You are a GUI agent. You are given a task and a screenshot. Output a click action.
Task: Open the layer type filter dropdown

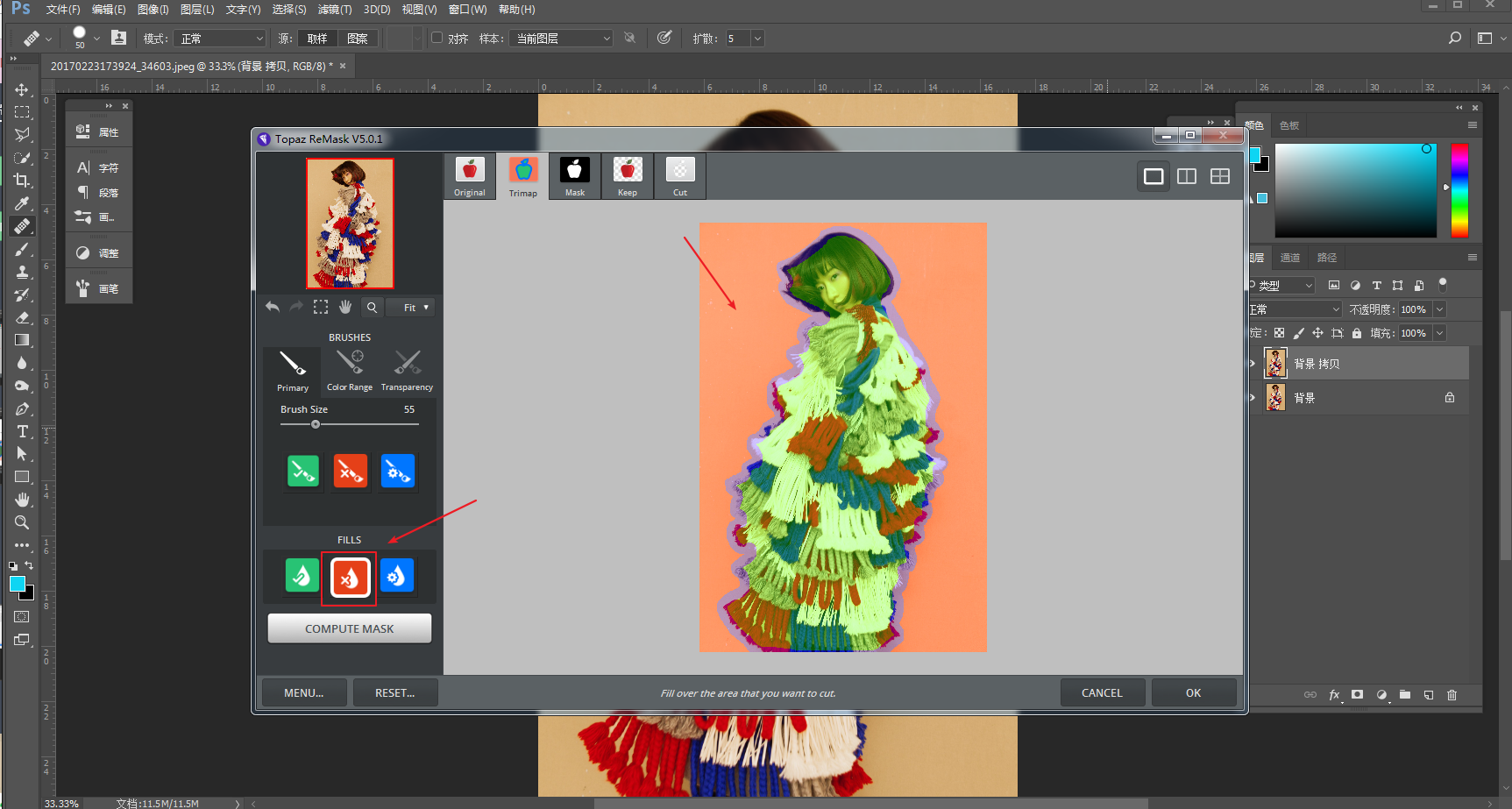[x=1281, y=286]
